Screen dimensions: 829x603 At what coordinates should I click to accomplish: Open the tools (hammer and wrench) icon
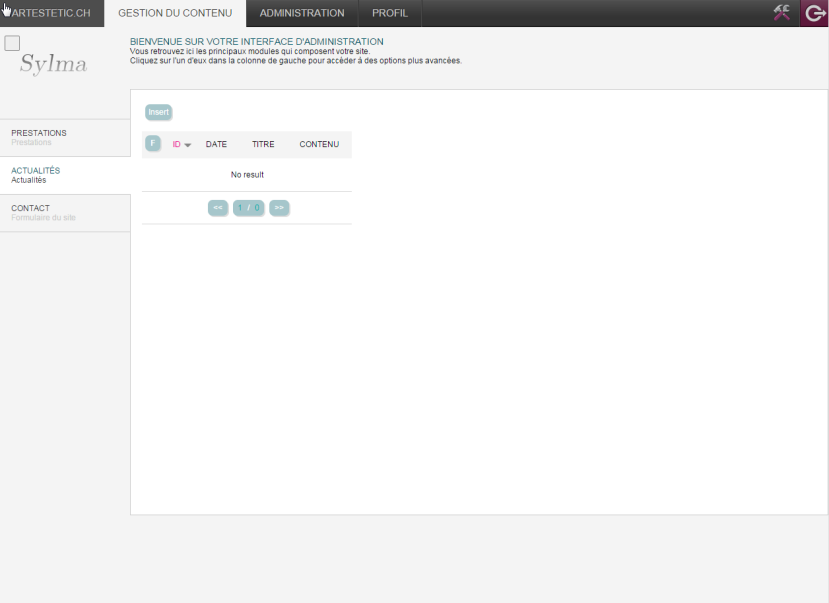tap(781, 12)
